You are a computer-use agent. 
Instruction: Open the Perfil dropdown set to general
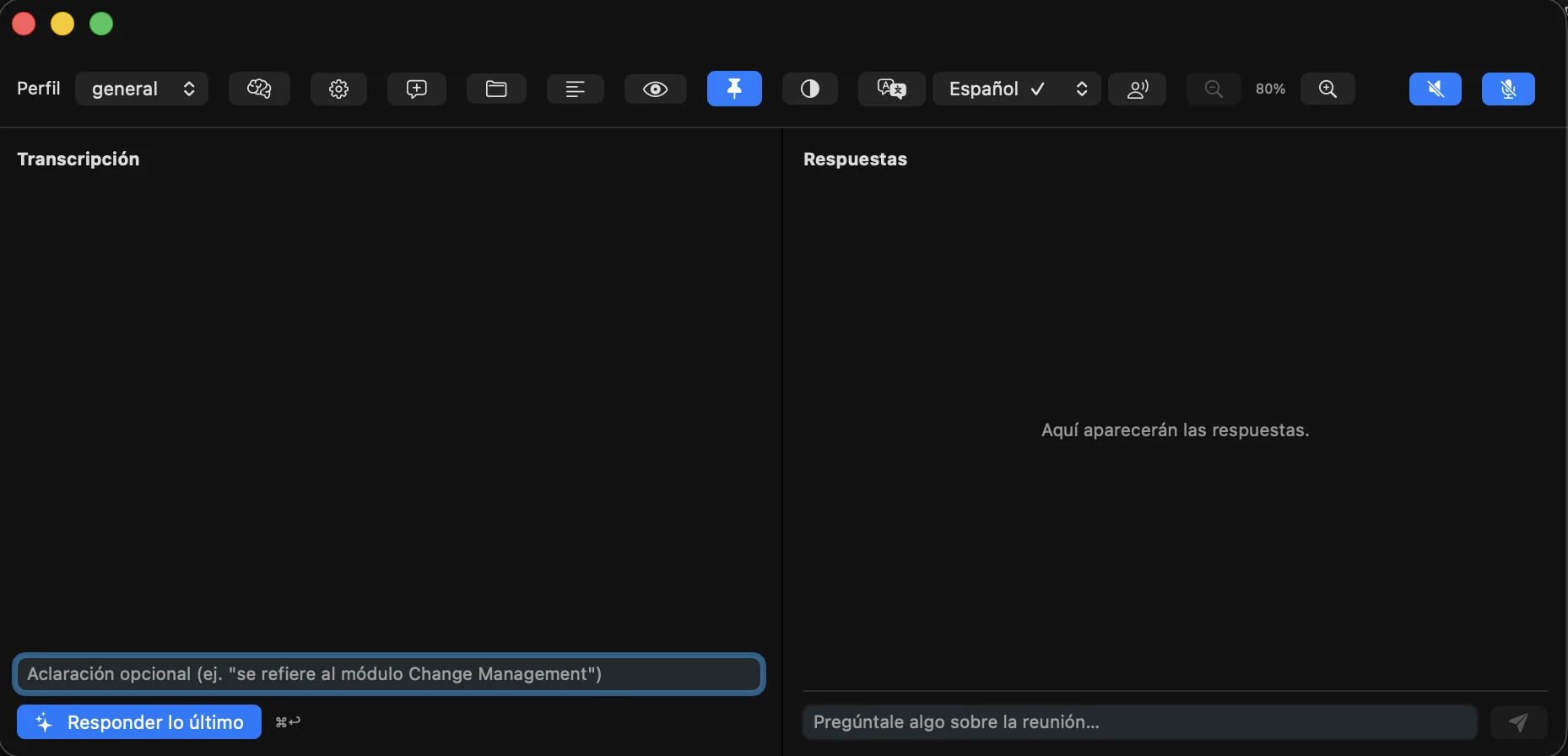142,89
